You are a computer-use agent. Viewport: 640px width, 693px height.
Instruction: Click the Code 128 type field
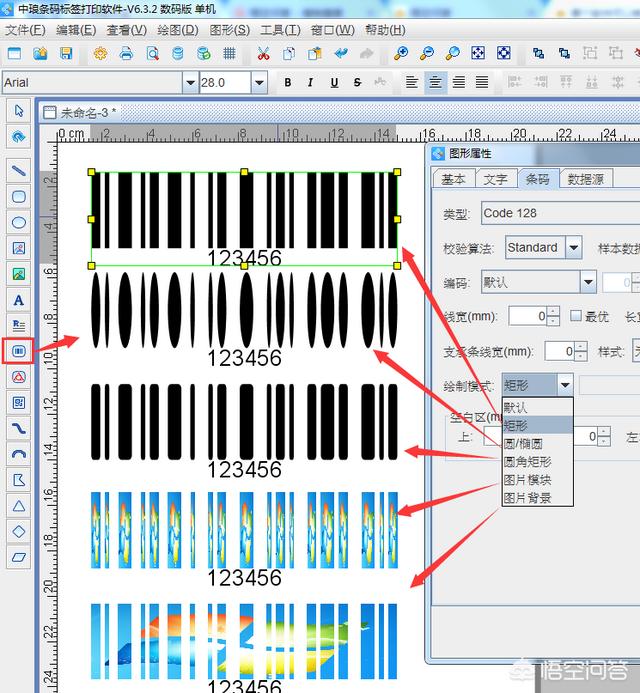[x=560, y=213]
